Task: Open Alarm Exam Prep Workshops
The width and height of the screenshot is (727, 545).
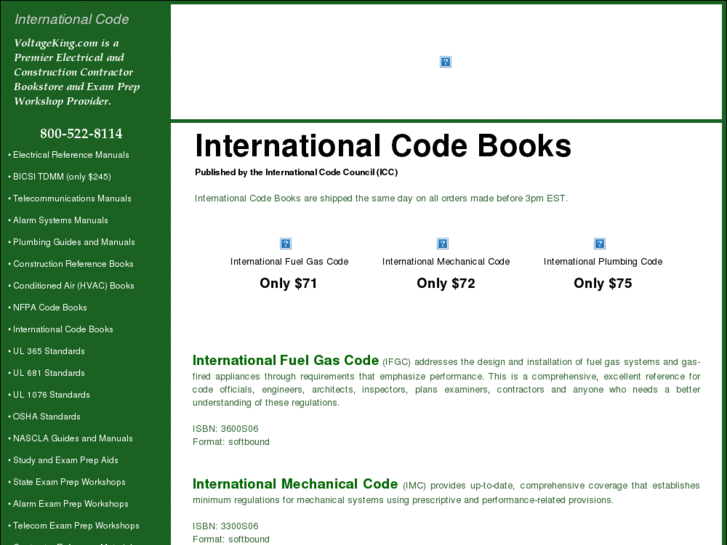Action: point(70,504)
